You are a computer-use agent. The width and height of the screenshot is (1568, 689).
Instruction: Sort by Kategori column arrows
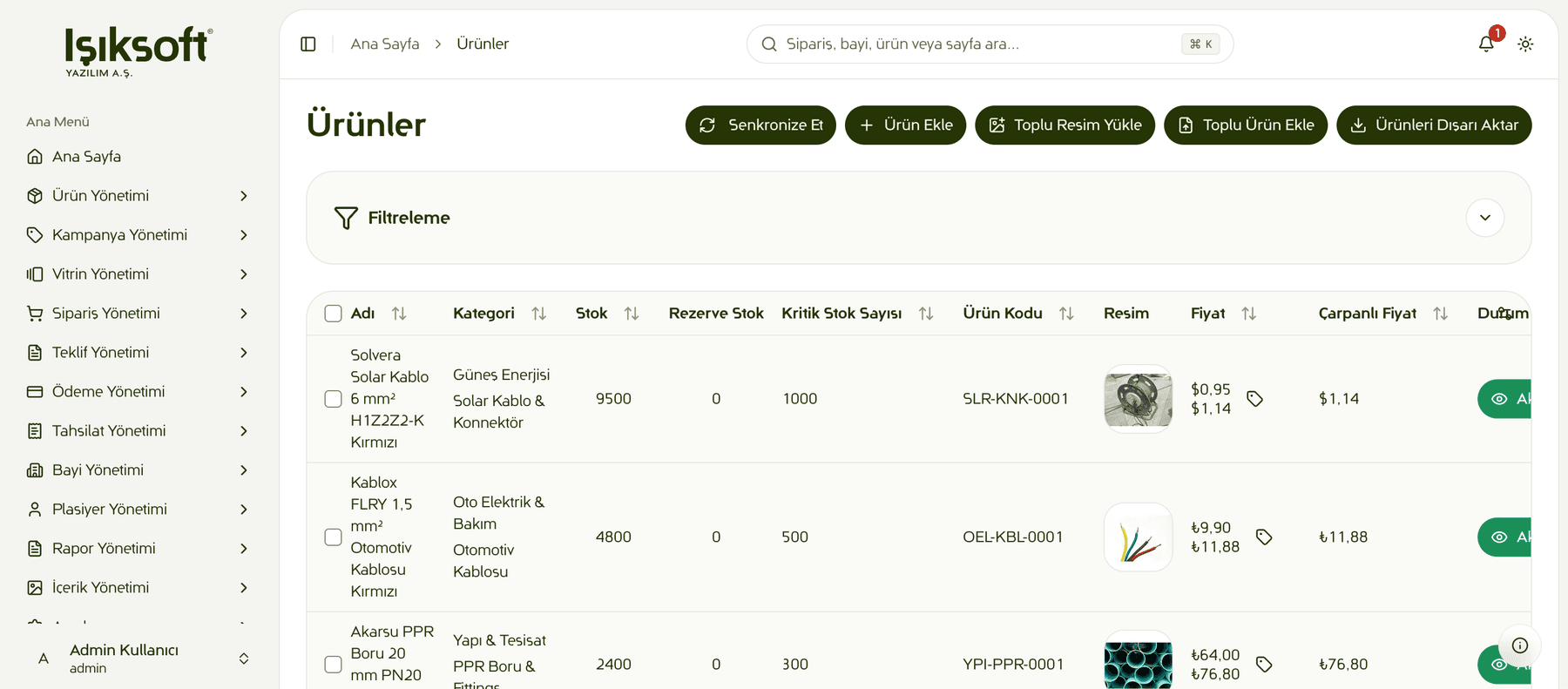(x=539, y=314)
